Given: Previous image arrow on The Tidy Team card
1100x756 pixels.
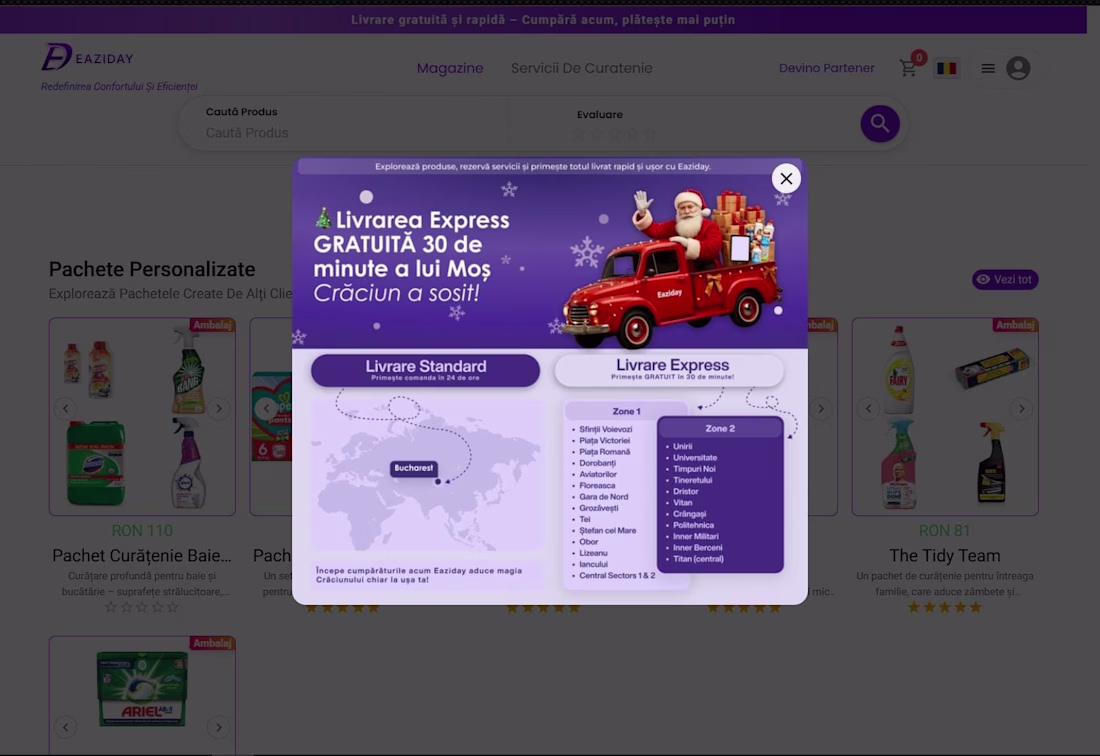Looking at the screenshot, I should pyautogui.click(x=868, y=408).
